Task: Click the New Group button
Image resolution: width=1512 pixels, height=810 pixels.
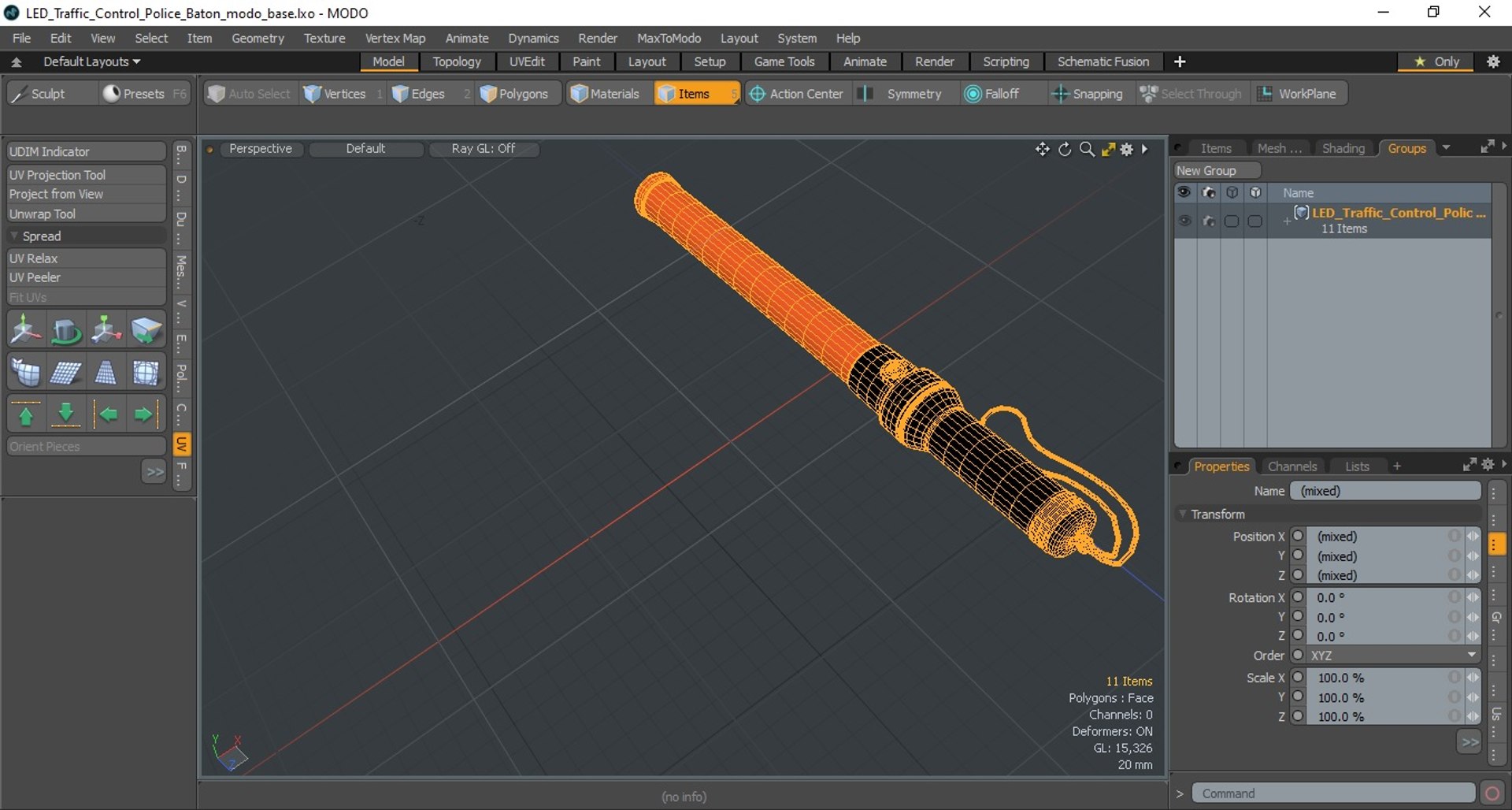Action: (1217, 171)
